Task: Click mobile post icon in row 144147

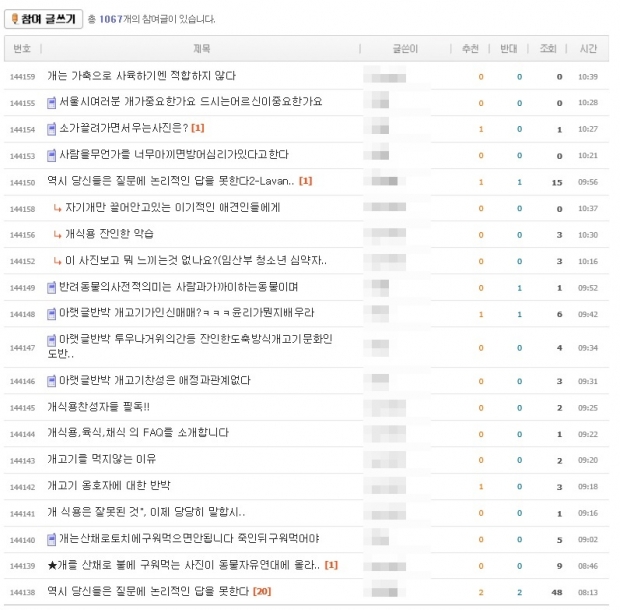Action: (51, 340)
